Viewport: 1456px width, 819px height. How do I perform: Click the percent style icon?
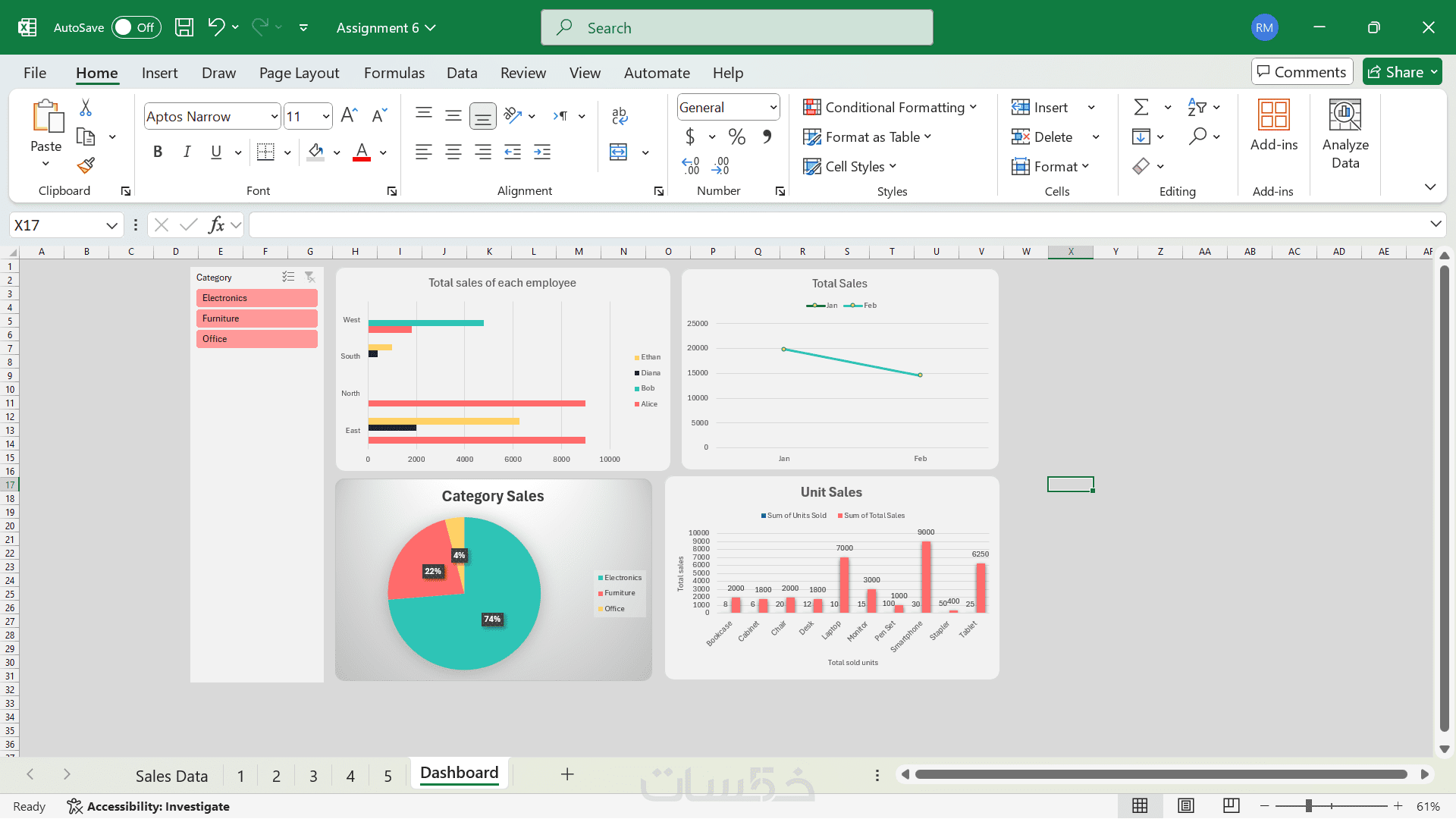pyautogui.click(x=736, y=136)
